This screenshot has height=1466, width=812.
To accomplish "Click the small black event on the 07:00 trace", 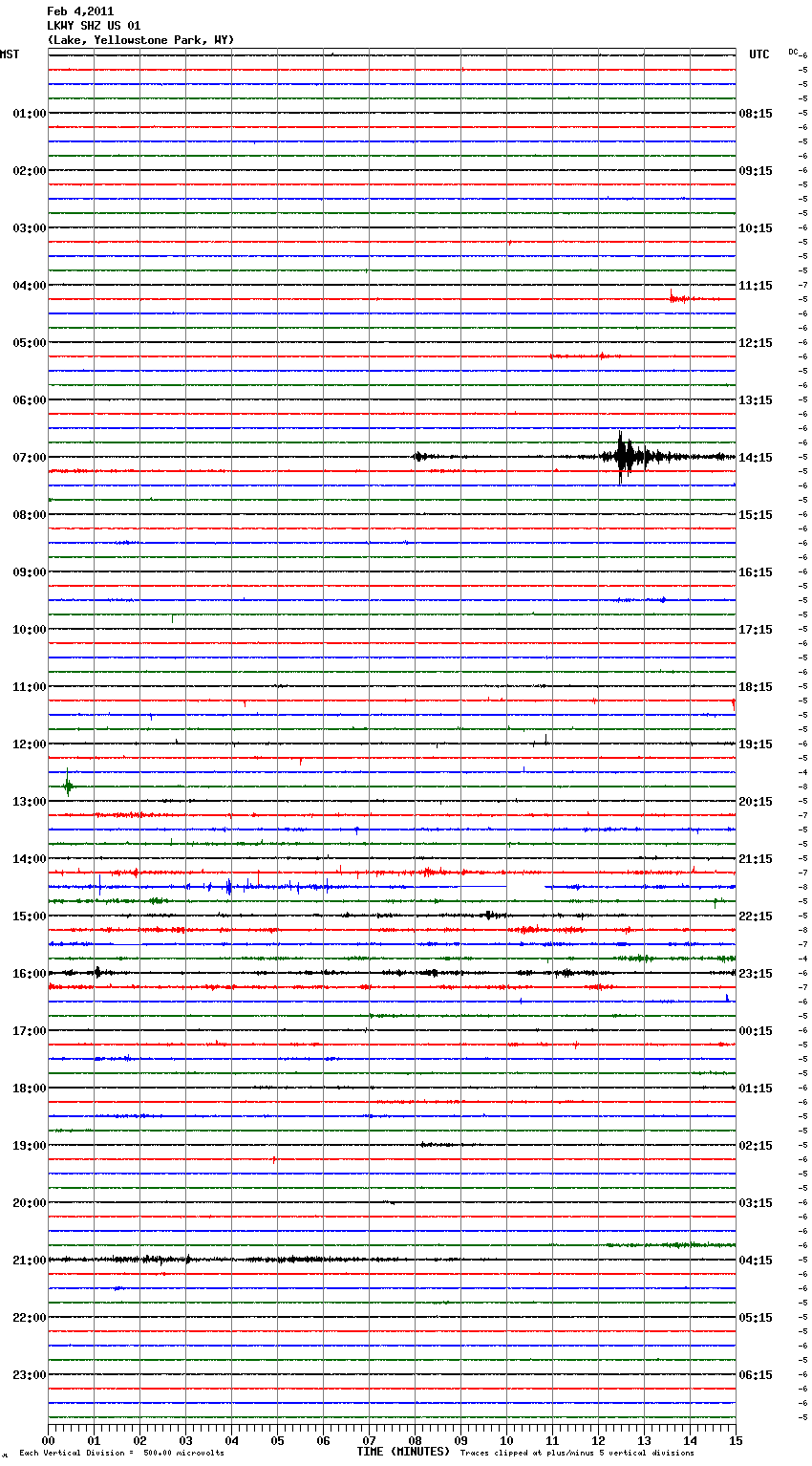I will click(x=421, y=457).
